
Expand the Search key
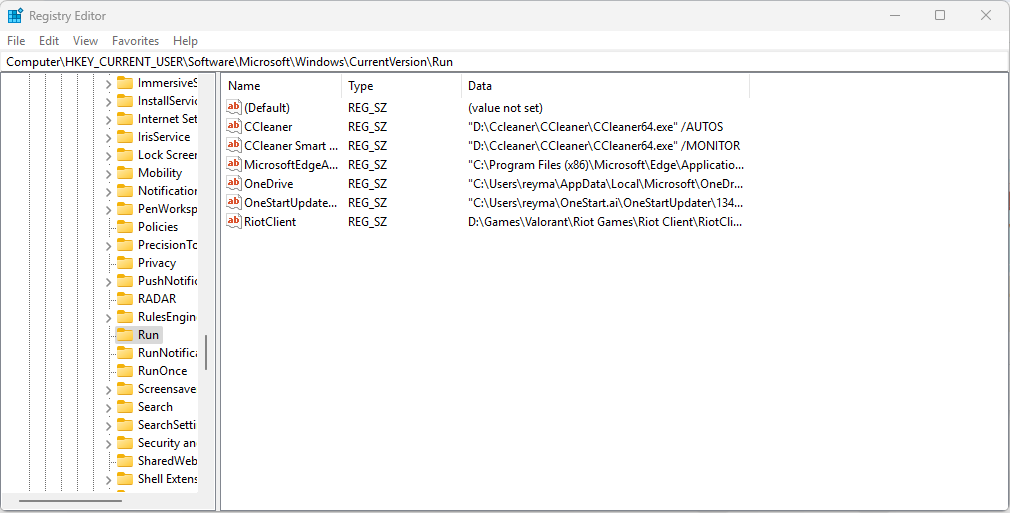pos(108,408)
